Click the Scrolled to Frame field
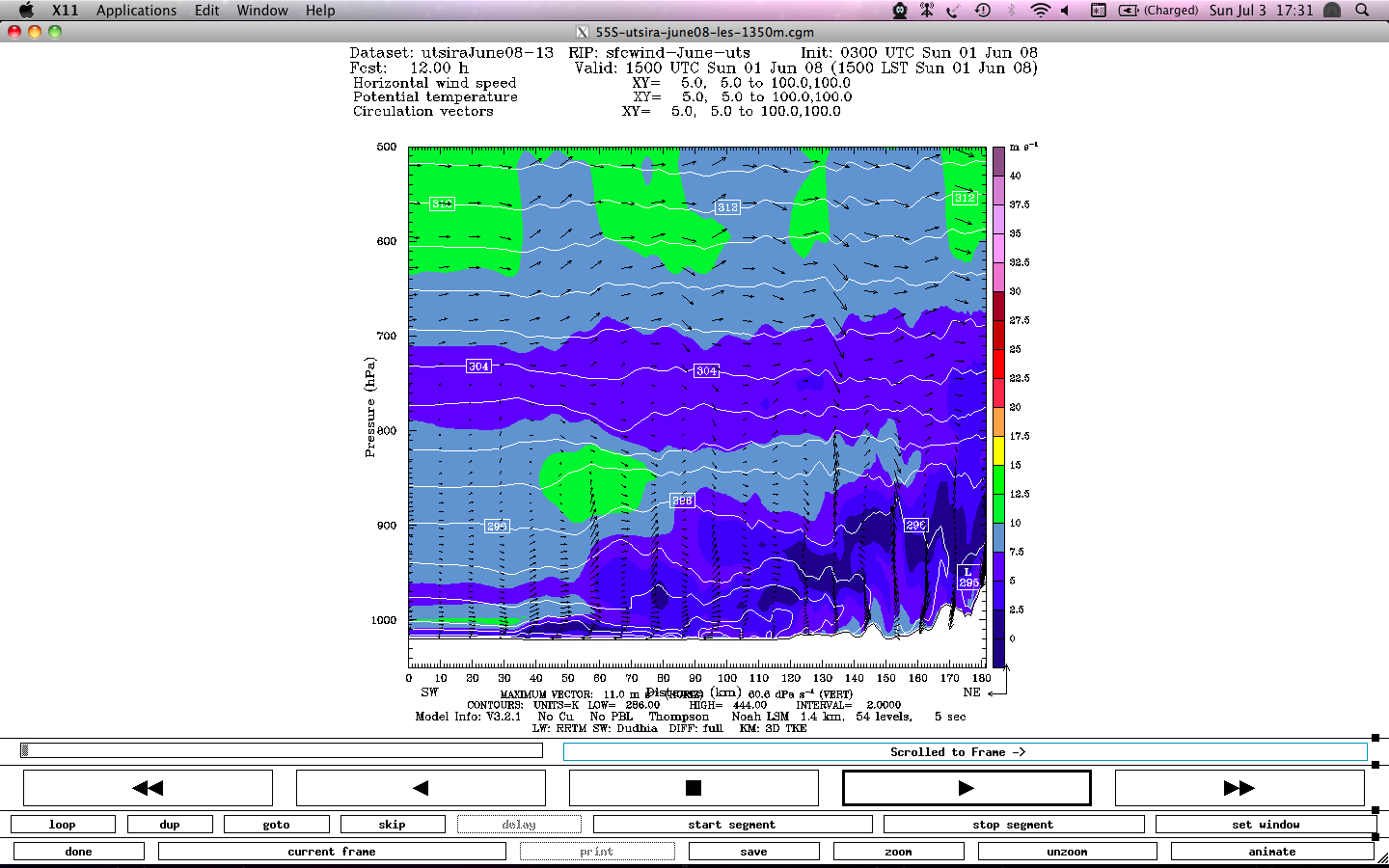 [x=965, y=752]
